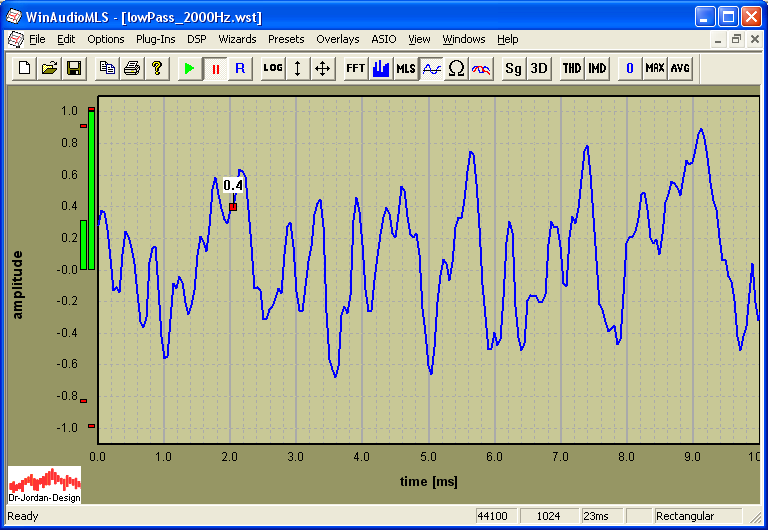Click the New file icon
Image resolution: width=768 pixels, height=530 pixels.
point(25,68)
